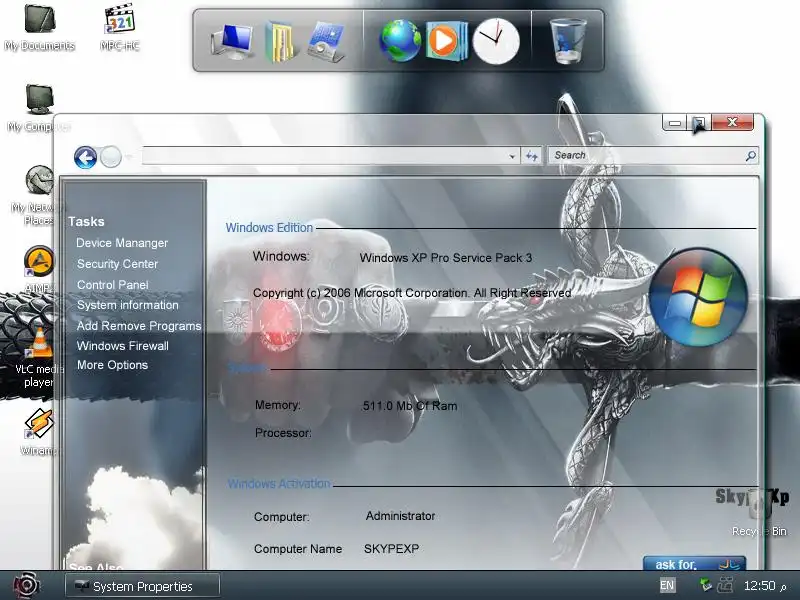800x600 pixels.
Task: Open the My Computer dock icon
Action: pos(233,41)
